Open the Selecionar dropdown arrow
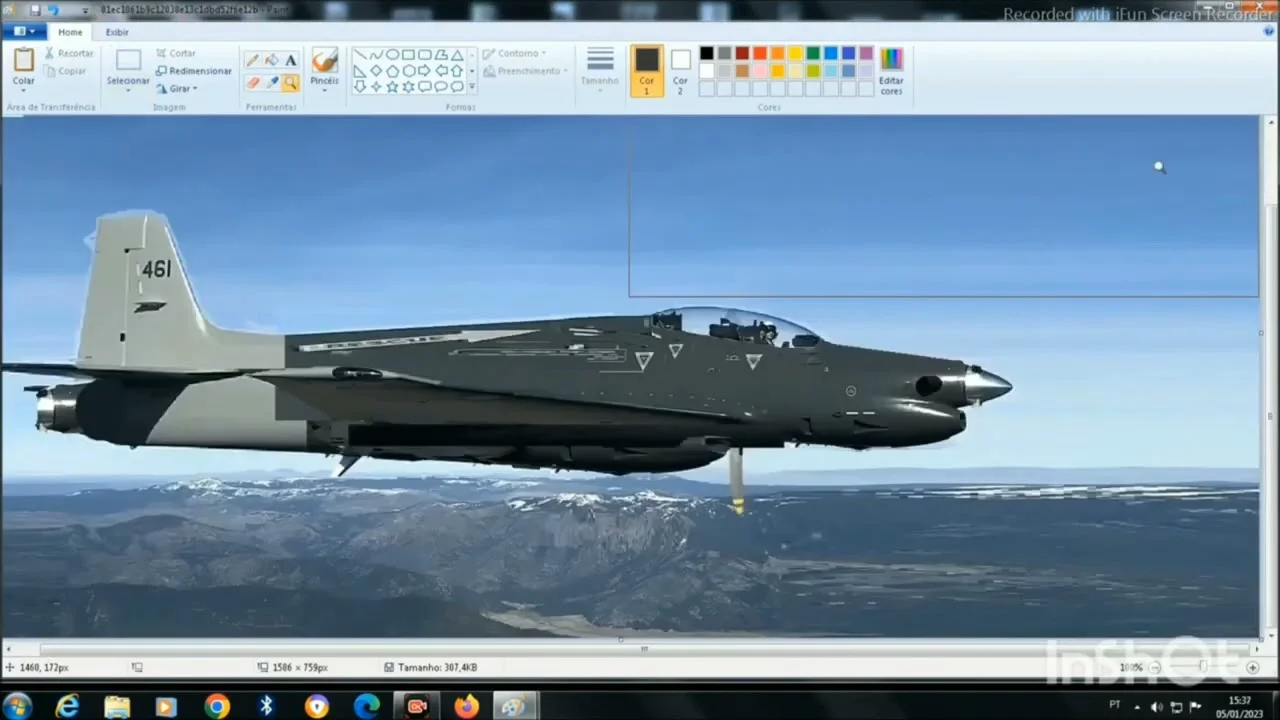 point(128,91)
